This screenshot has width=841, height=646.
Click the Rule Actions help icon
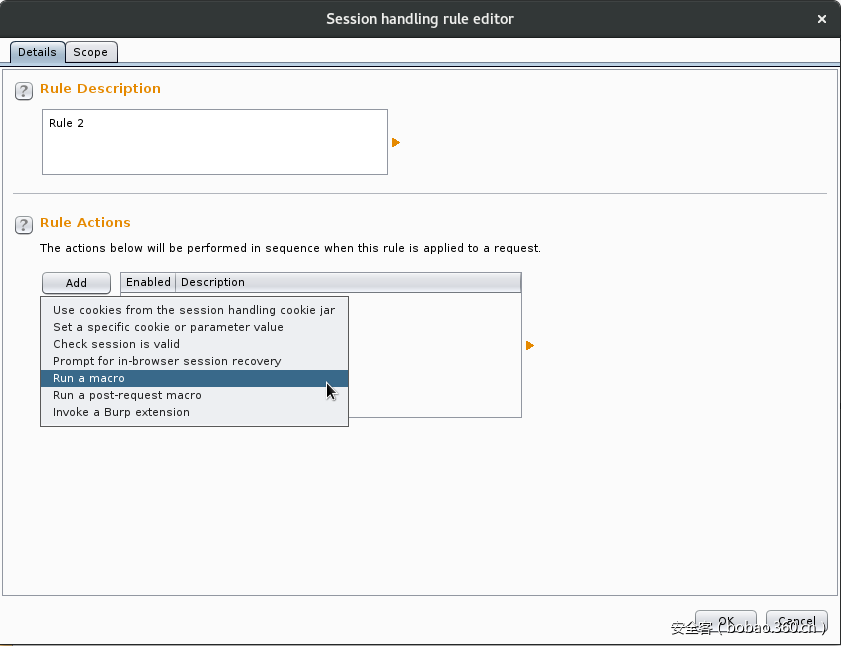pyautogui.click(x=24, y=226)
